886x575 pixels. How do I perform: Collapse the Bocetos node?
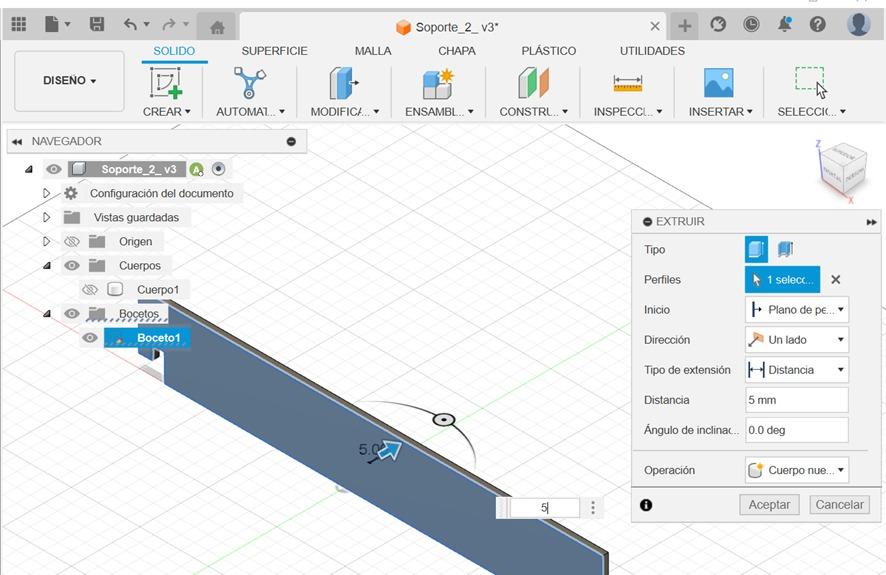(x=47, y=313)
